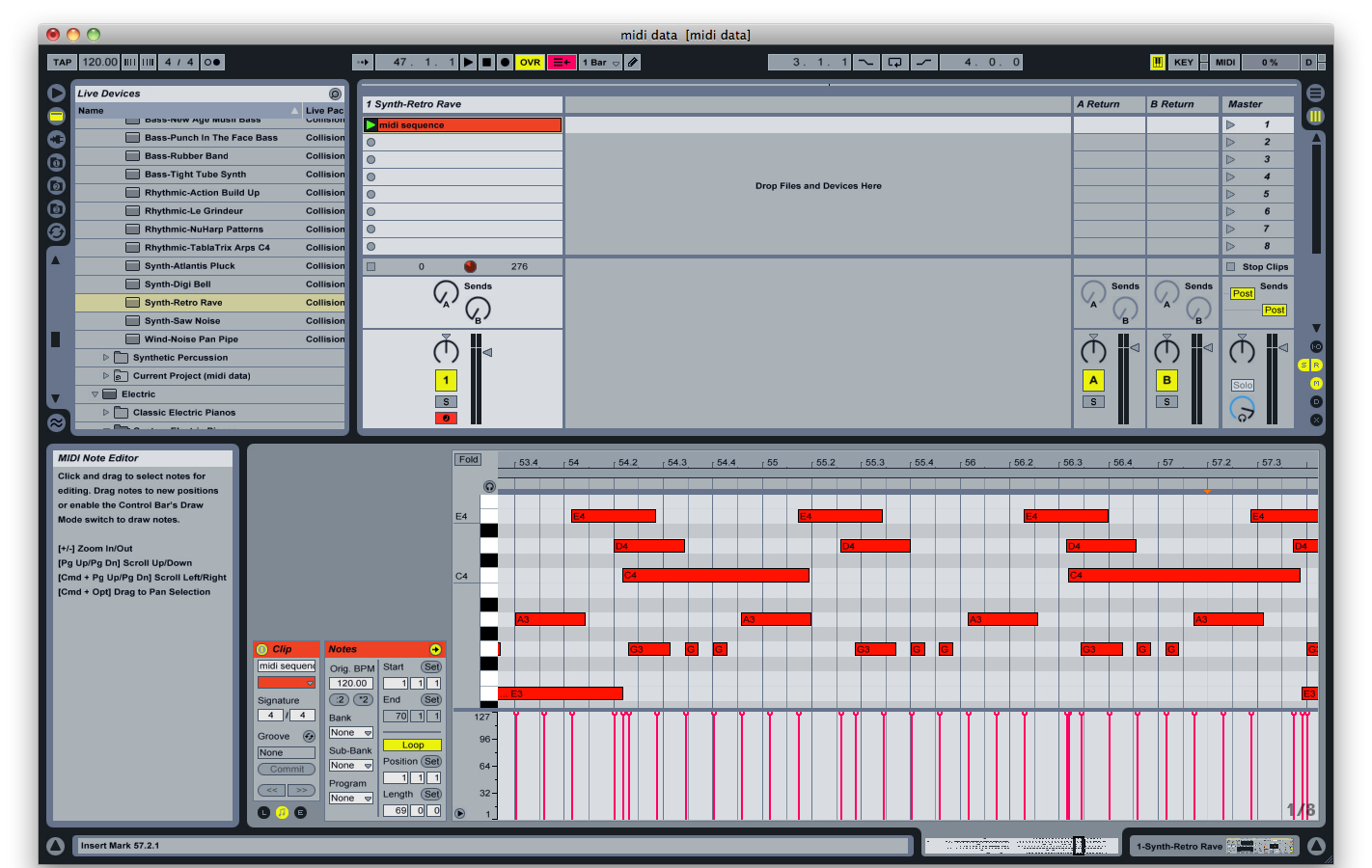Open the Bank dropdown
The width and height of the screenshot is (1372, 868).
351,733
